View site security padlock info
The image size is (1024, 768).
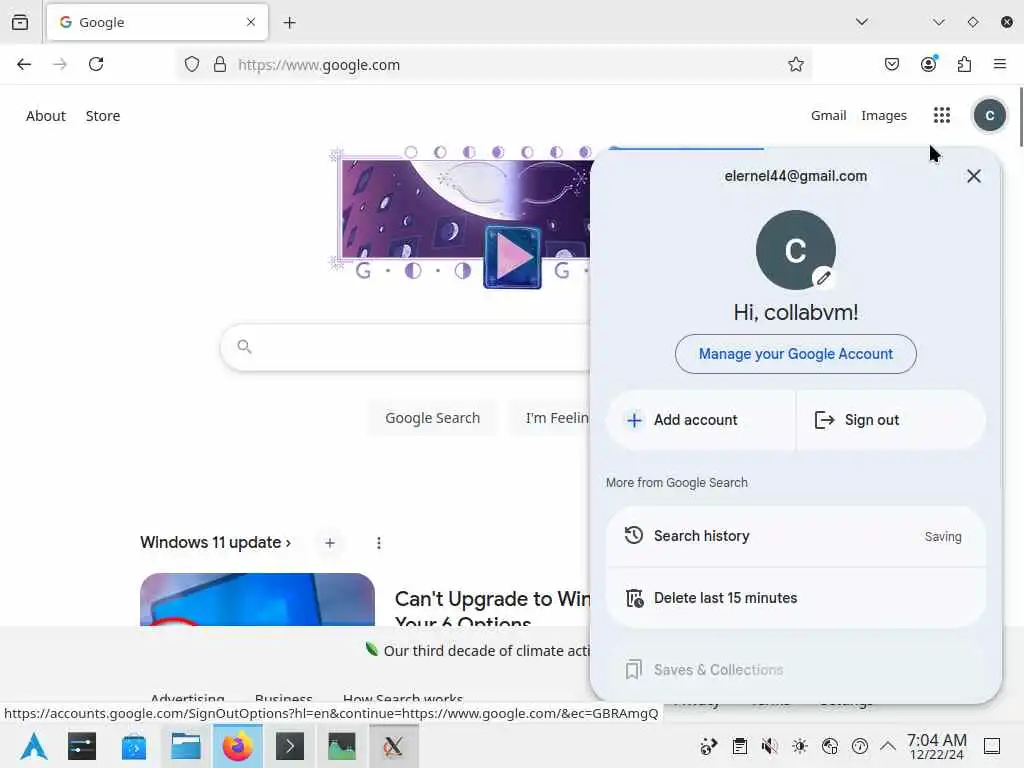(x=220, y=64)
